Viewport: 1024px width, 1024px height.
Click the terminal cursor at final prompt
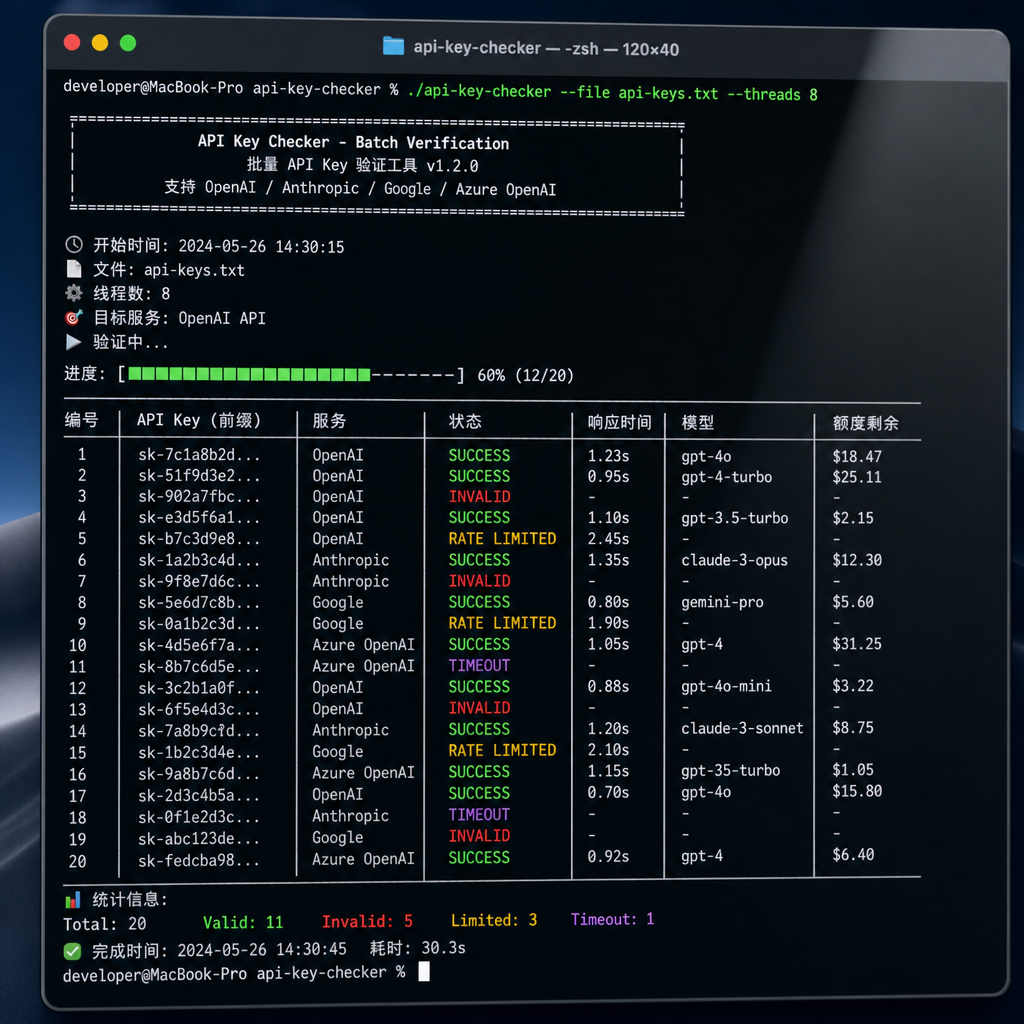[x=424, y=971]
